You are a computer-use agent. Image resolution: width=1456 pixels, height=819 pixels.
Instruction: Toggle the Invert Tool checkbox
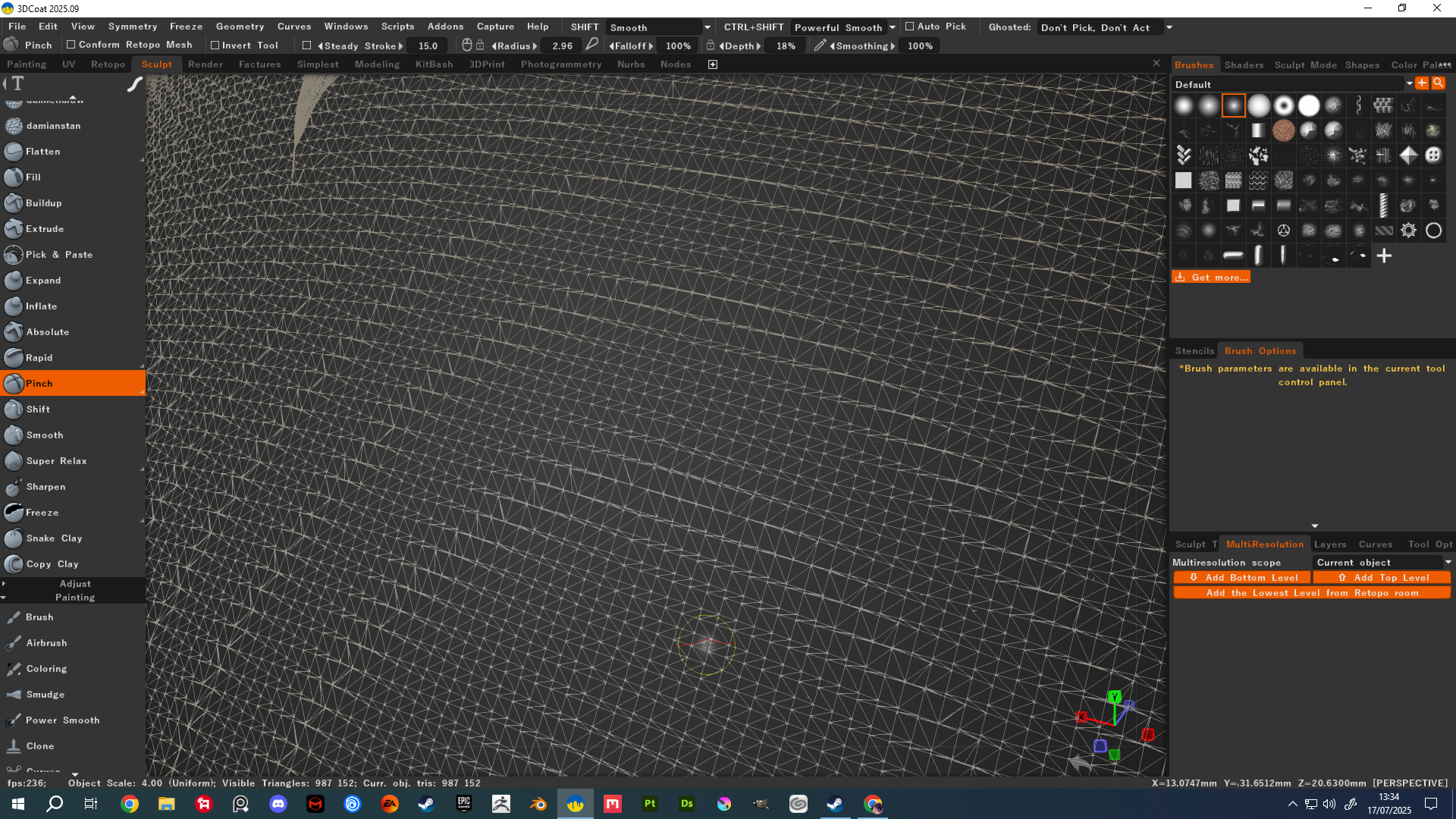(215, 45)
